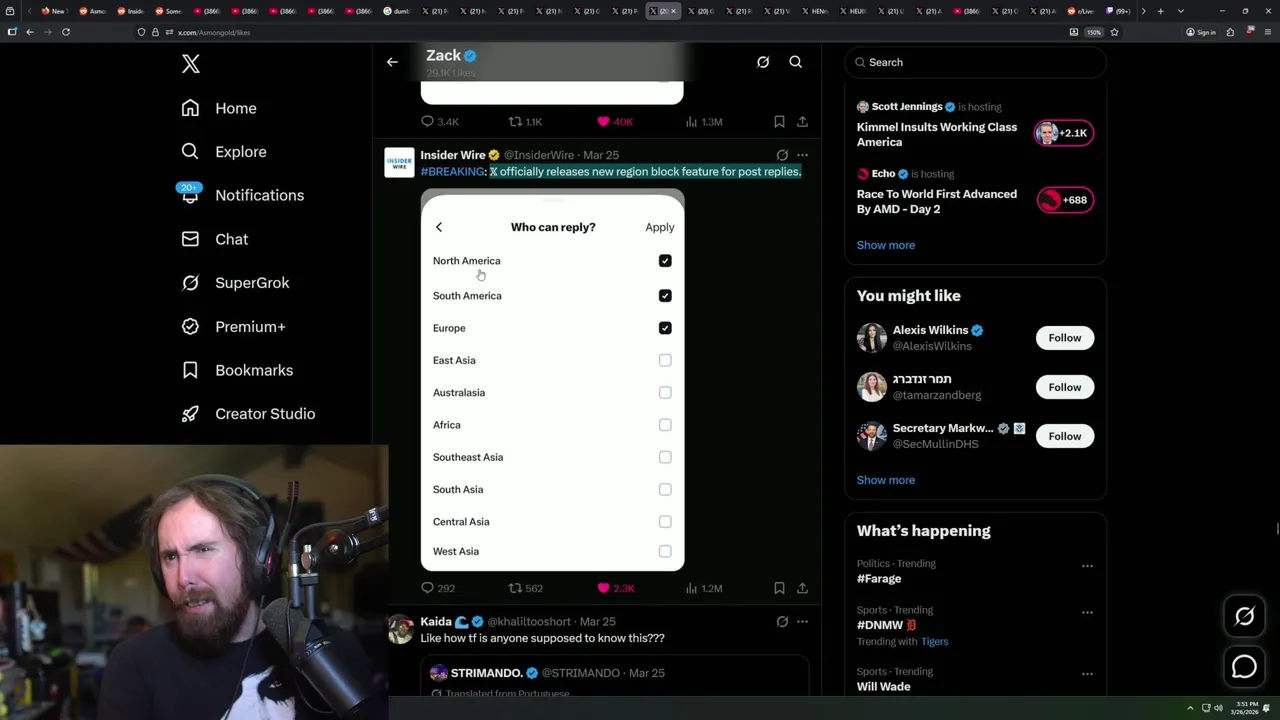Open options for Will Wade trend
This screenshot has height=720, width=1280.
(1087, 673)
